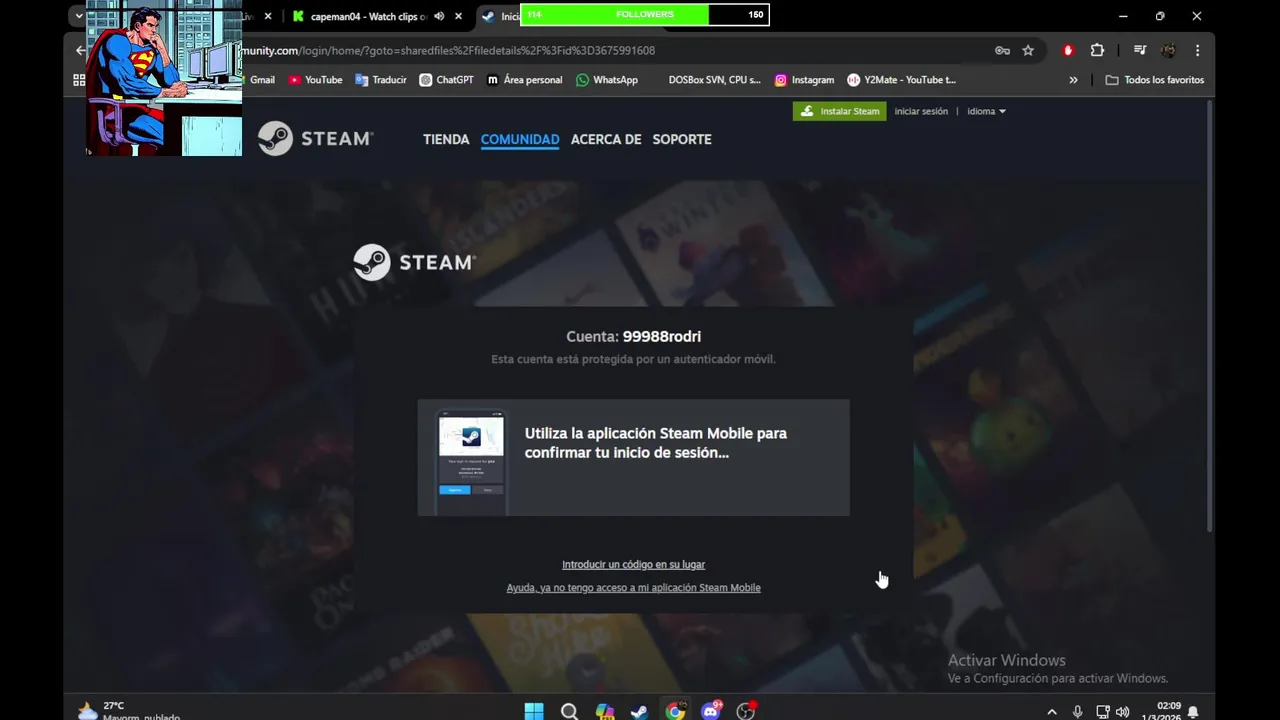Close the first browser tab
1280x720 pixels.
tap(267, 16)
